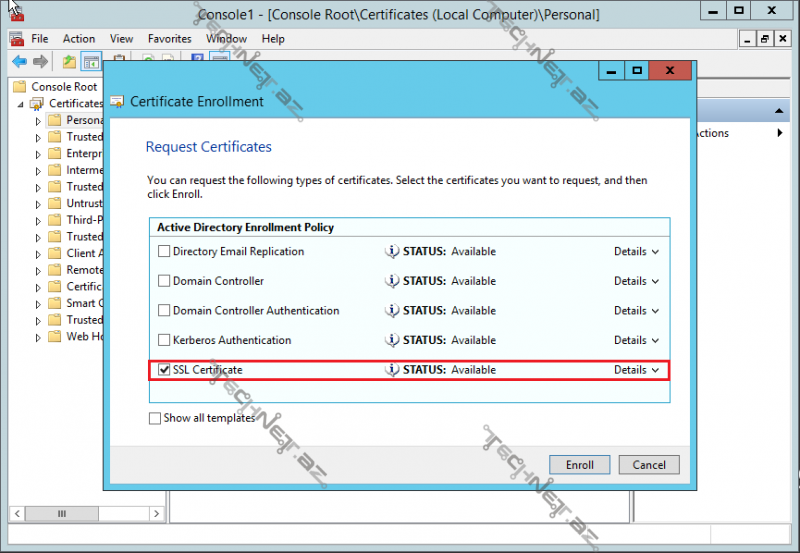
Task: Check the Directory Email Replication checkbox
Action: (164, 252)
